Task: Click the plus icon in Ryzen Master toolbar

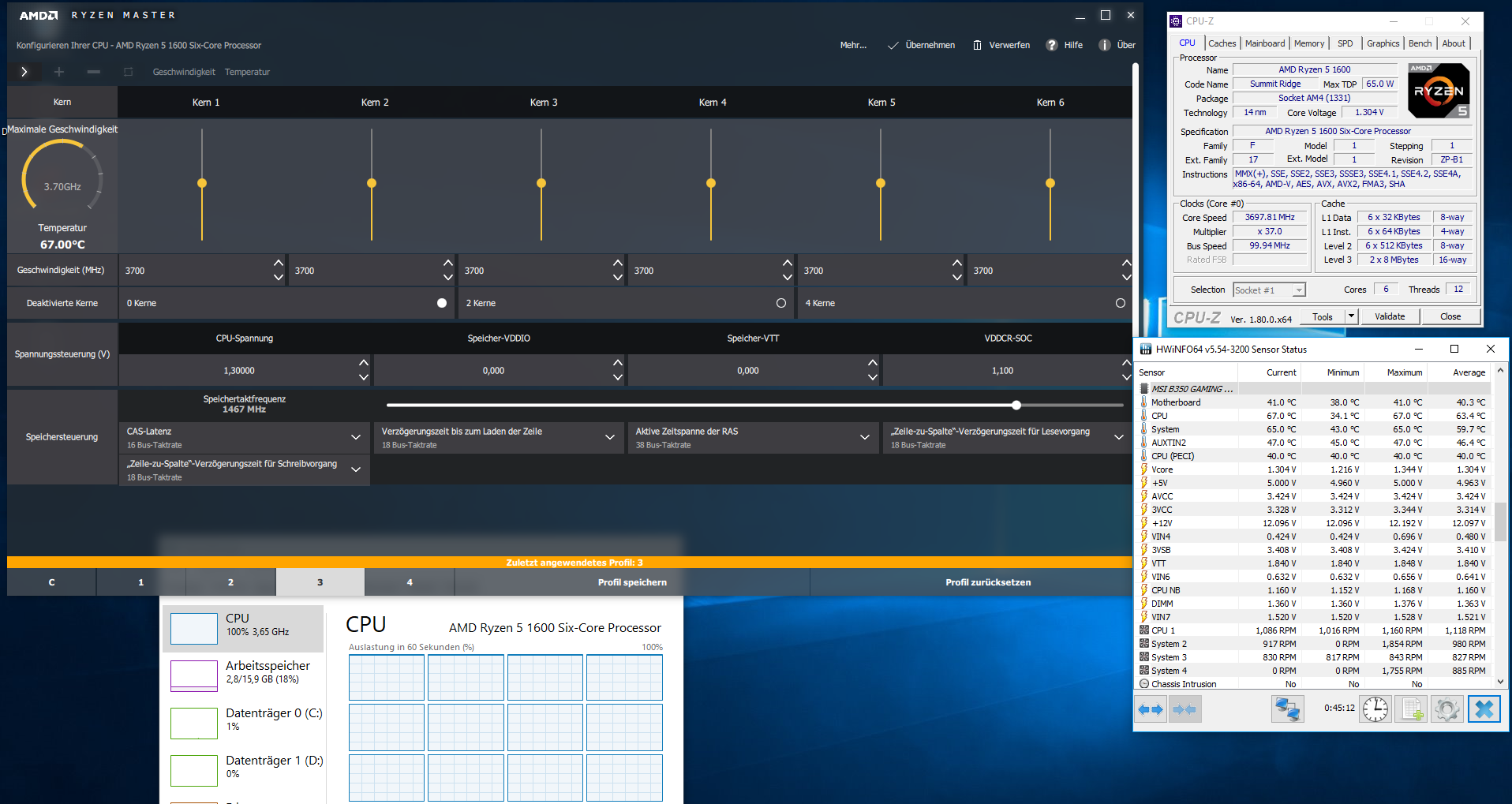Action: tap(59, 72)
